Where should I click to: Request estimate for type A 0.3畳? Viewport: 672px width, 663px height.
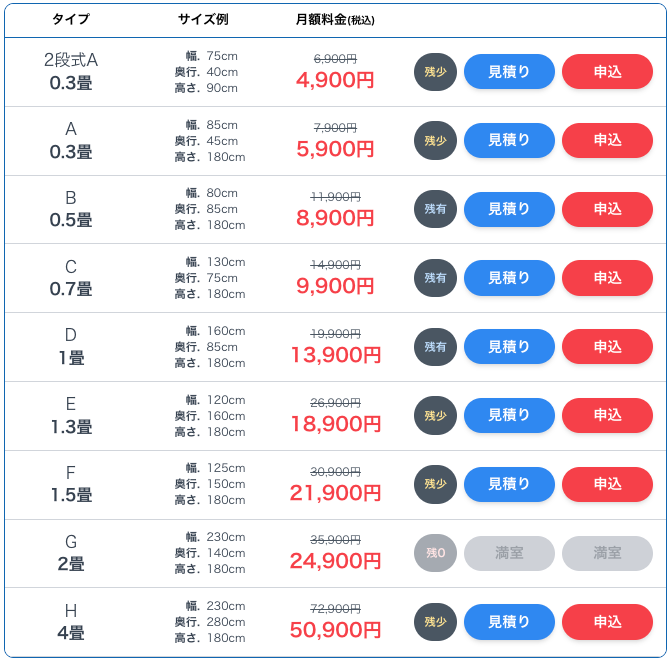click(x=509, y=141)
